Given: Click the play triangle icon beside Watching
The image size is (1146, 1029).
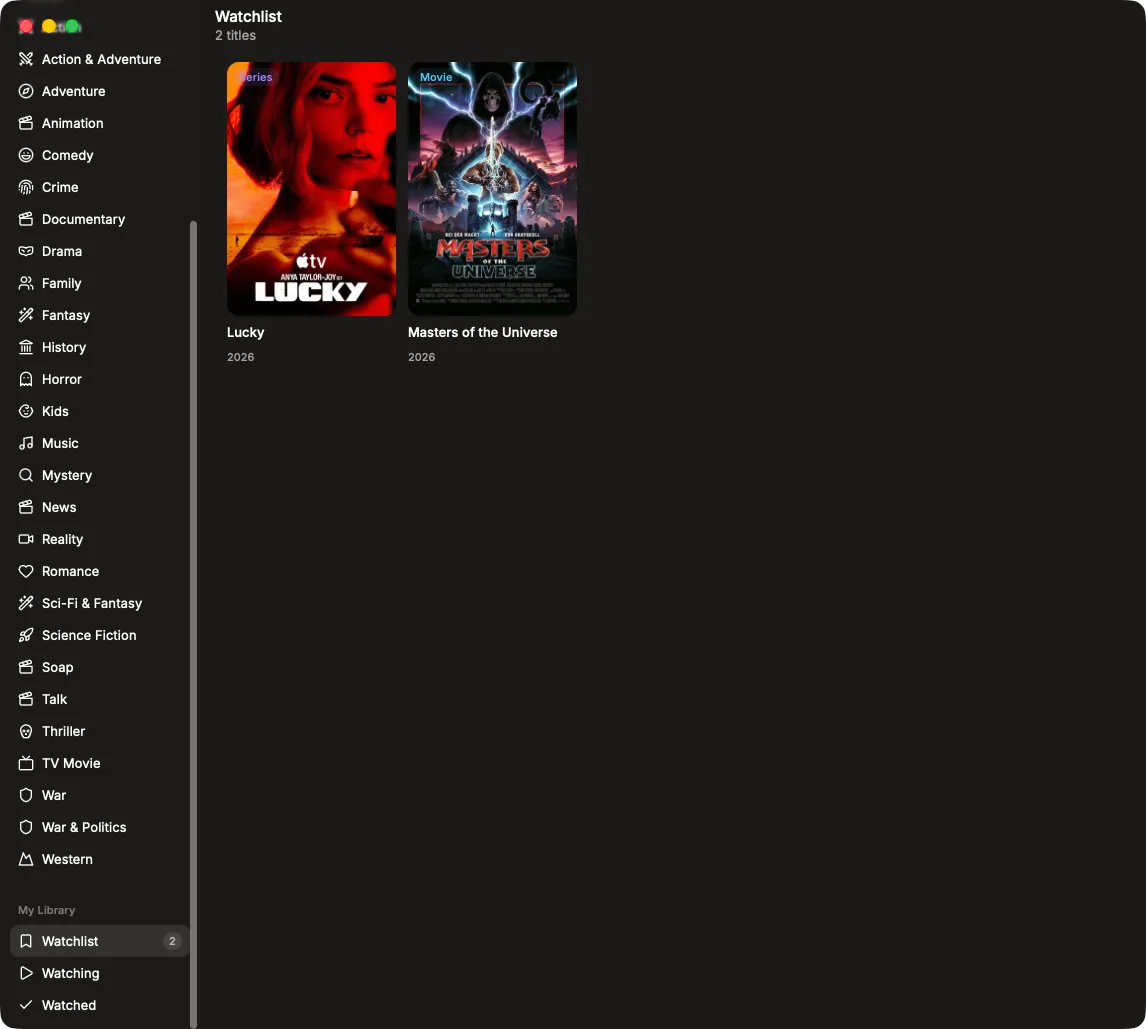Looking at the screenshot, I should tap(26, 973).
